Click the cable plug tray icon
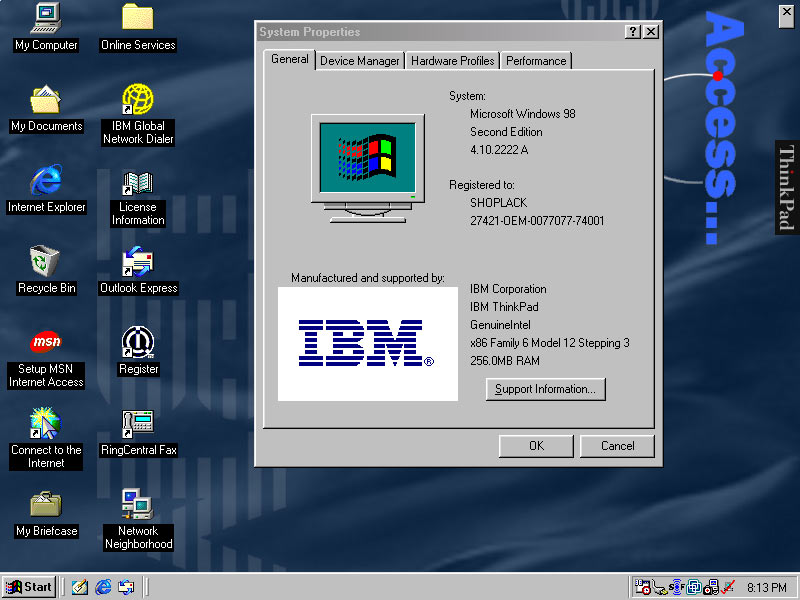This screenshot has height=600, width=800. (x=659, y=588)
